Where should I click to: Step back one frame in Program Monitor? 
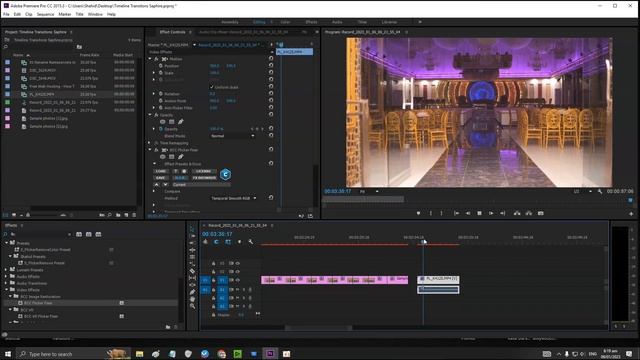[468, 213]
